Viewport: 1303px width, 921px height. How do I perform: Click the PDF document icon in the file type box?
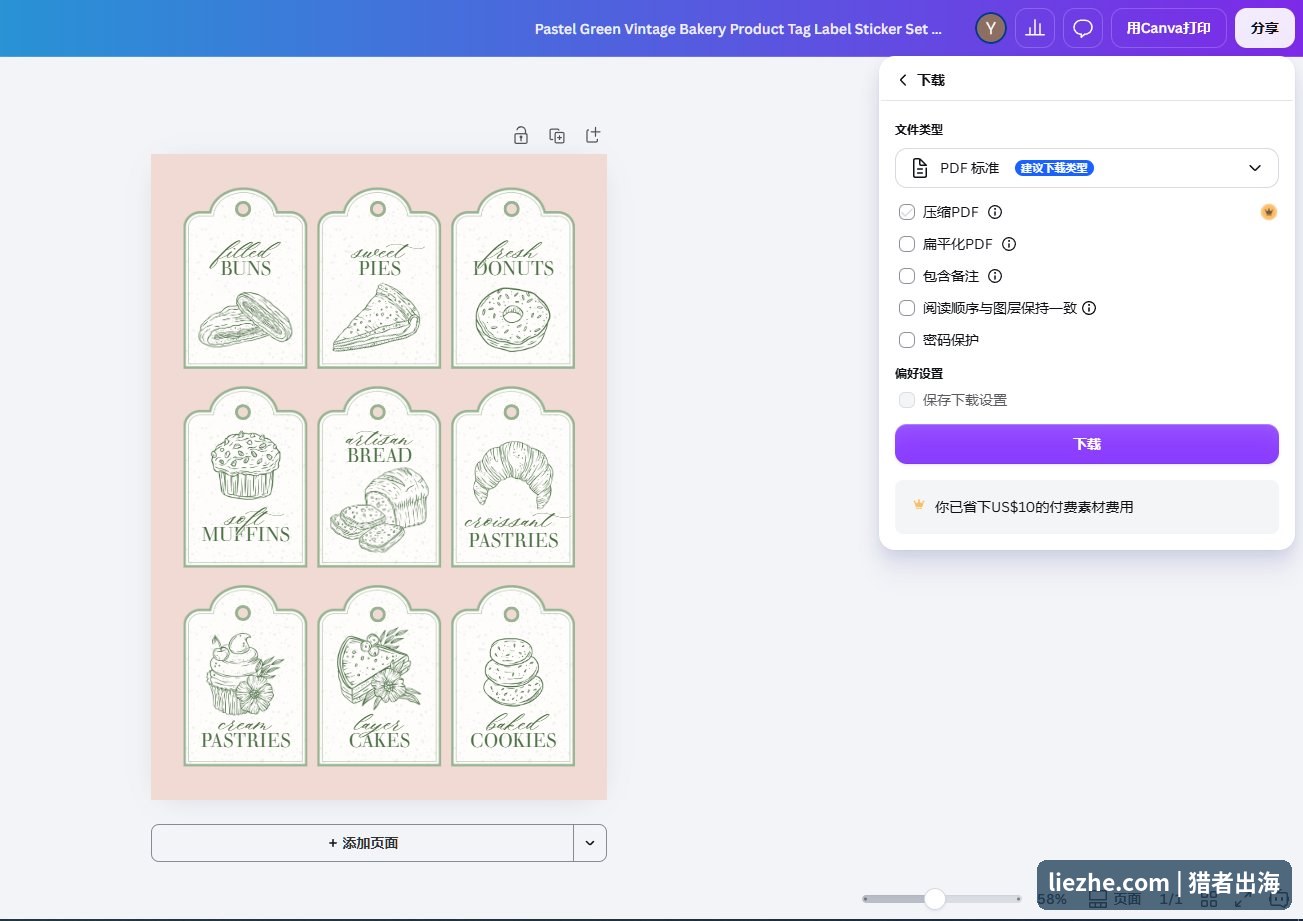tap(919, 168)
